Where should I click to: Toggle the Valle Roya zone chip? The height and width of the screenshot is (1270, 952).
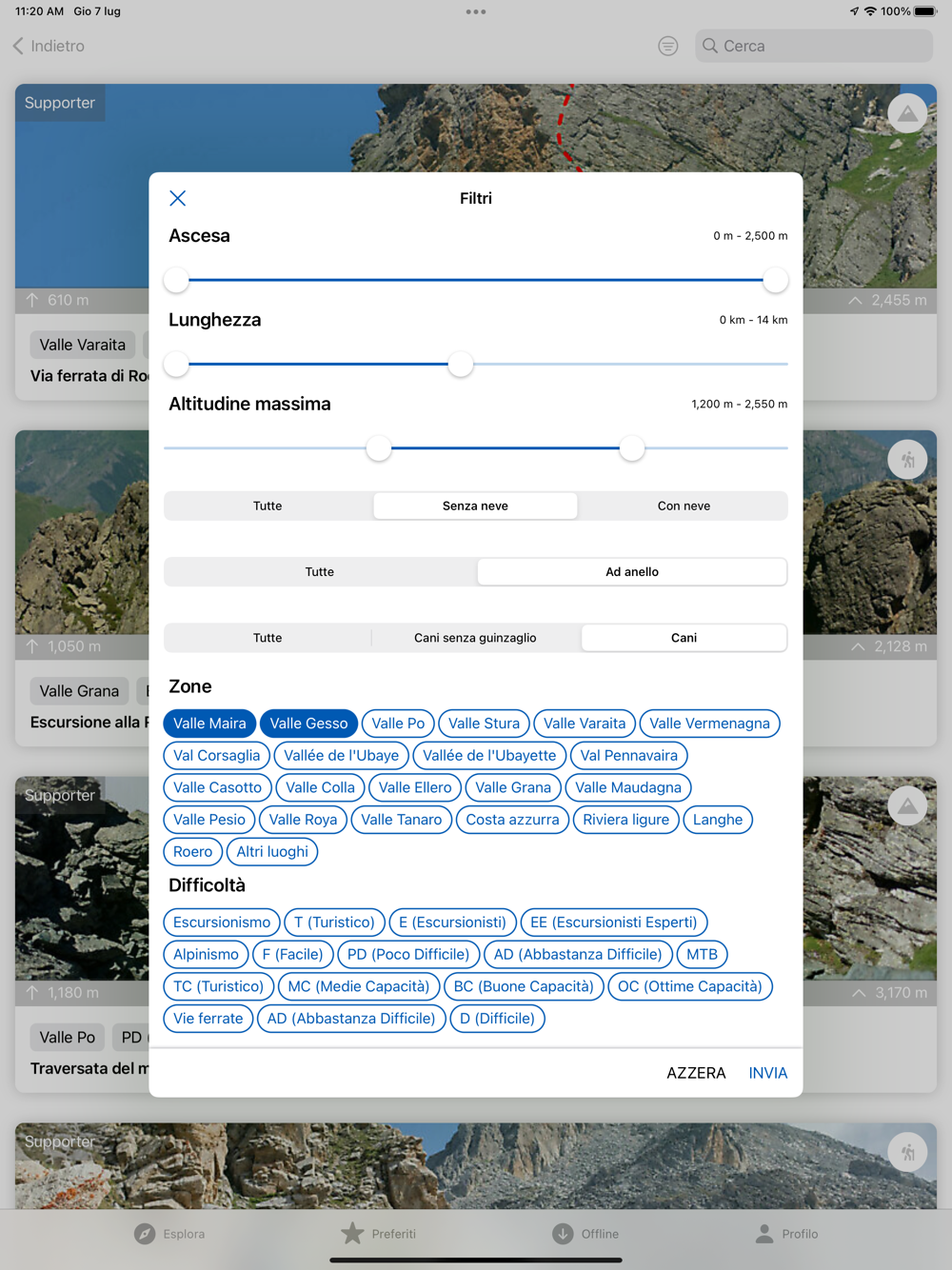[303, 820]
